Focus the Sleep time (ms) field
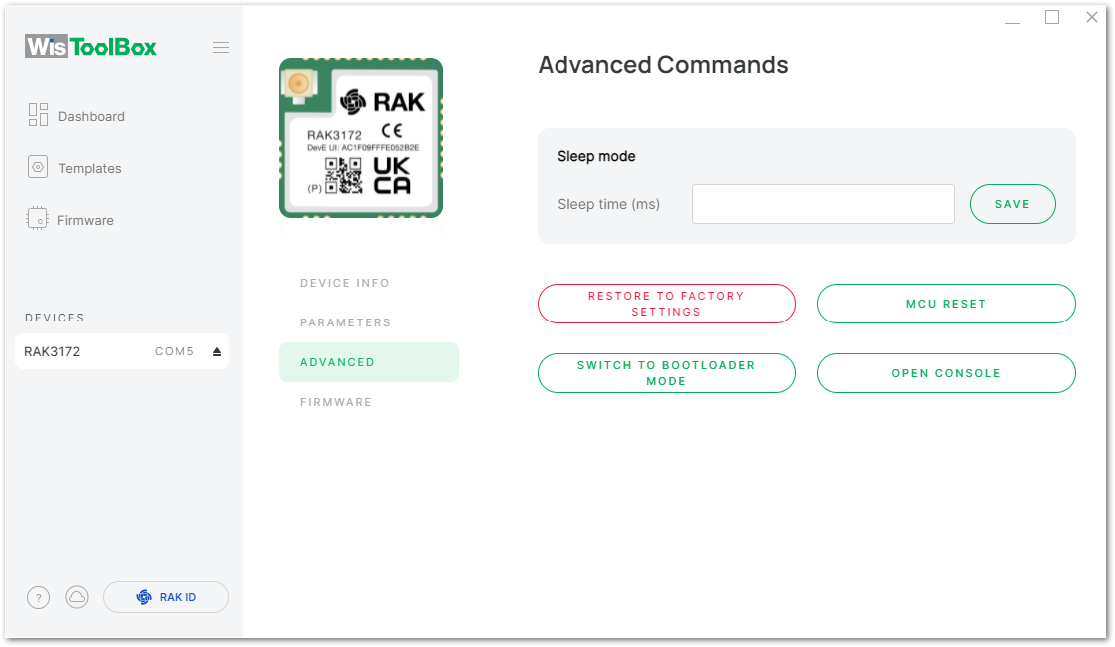This screenshot has width=1115, height=647. 823,204
